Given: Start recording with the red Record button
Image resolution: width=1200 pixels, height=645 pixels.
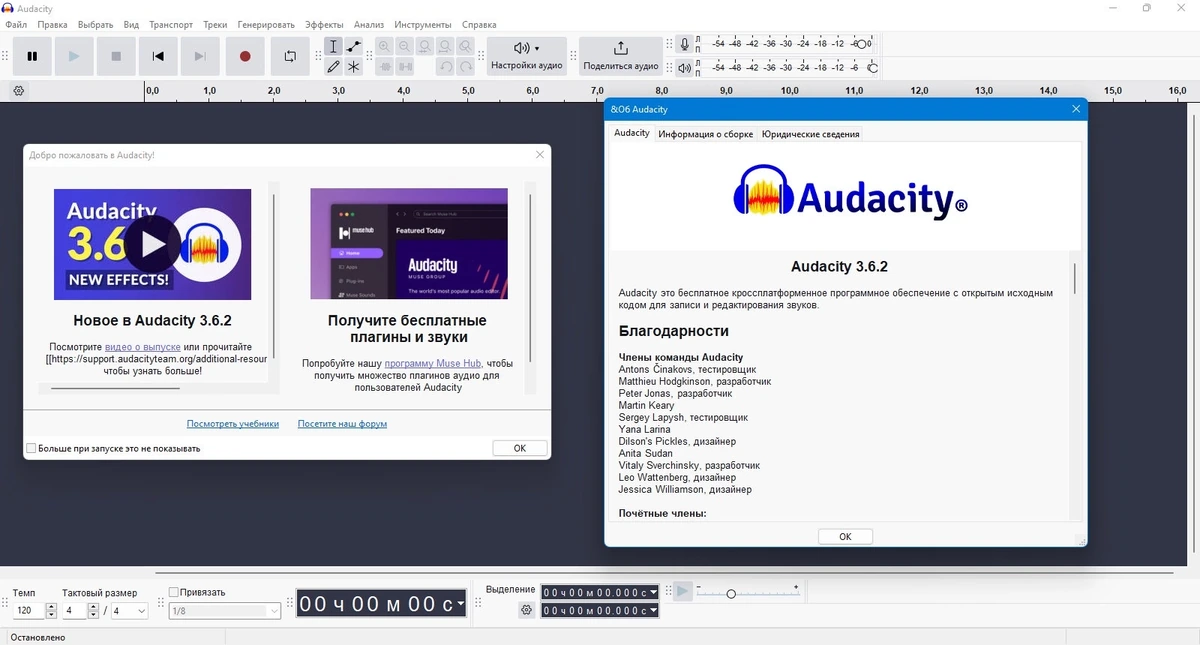Looking at the screenshot, I should pos(245,57).
